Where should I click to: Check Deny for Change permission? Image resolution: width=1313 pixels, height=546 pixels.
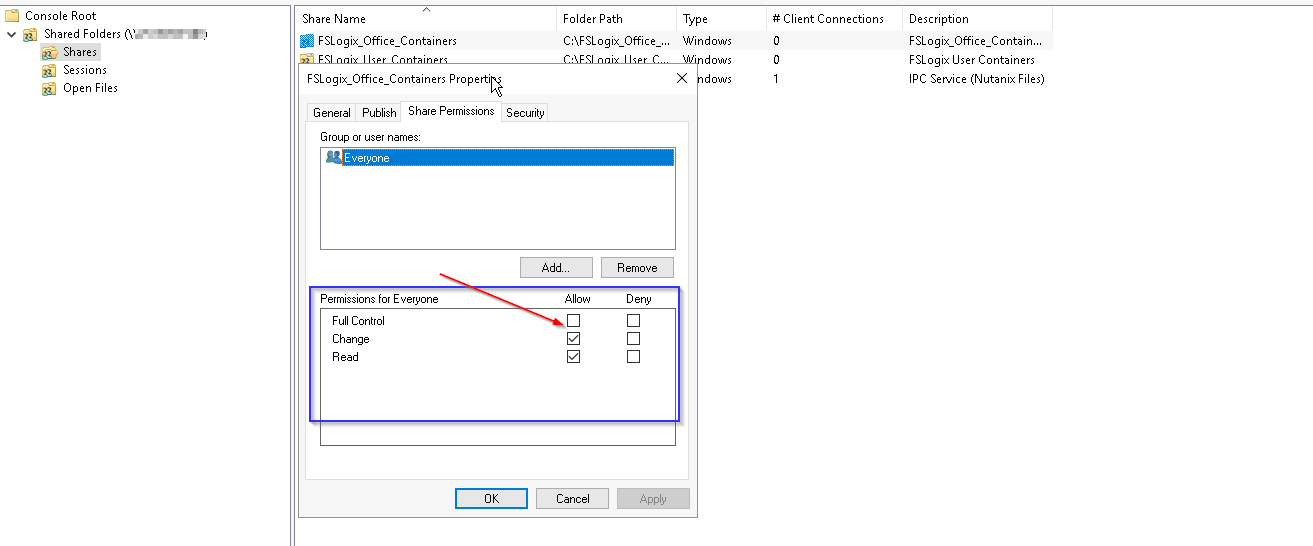point(633,339)
